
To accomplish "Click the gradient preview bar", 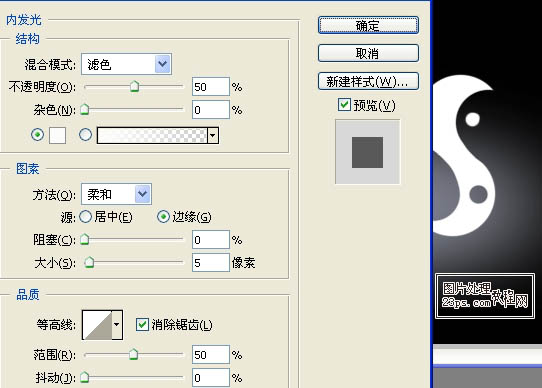I will (152, 135).
